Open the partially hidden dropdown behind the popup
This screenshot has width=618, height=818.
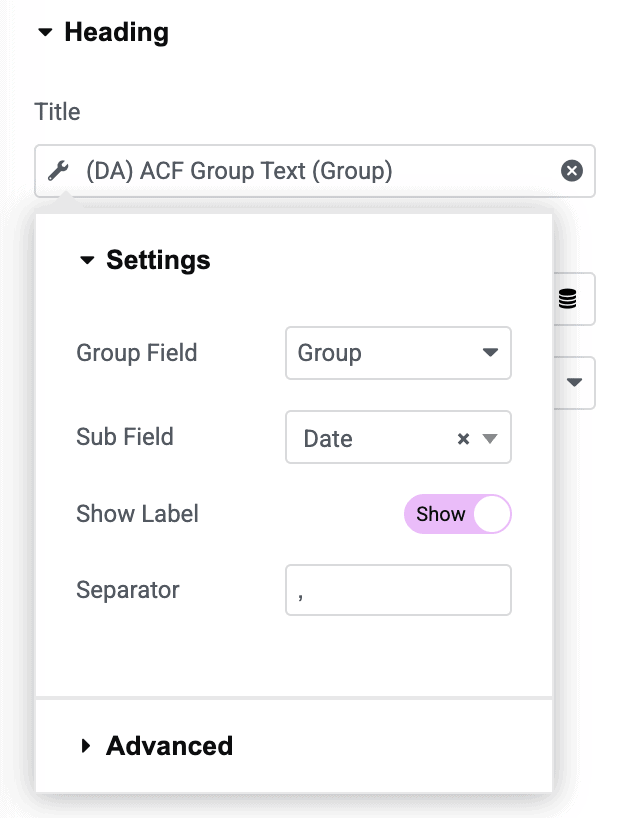[x=574, y=382]
